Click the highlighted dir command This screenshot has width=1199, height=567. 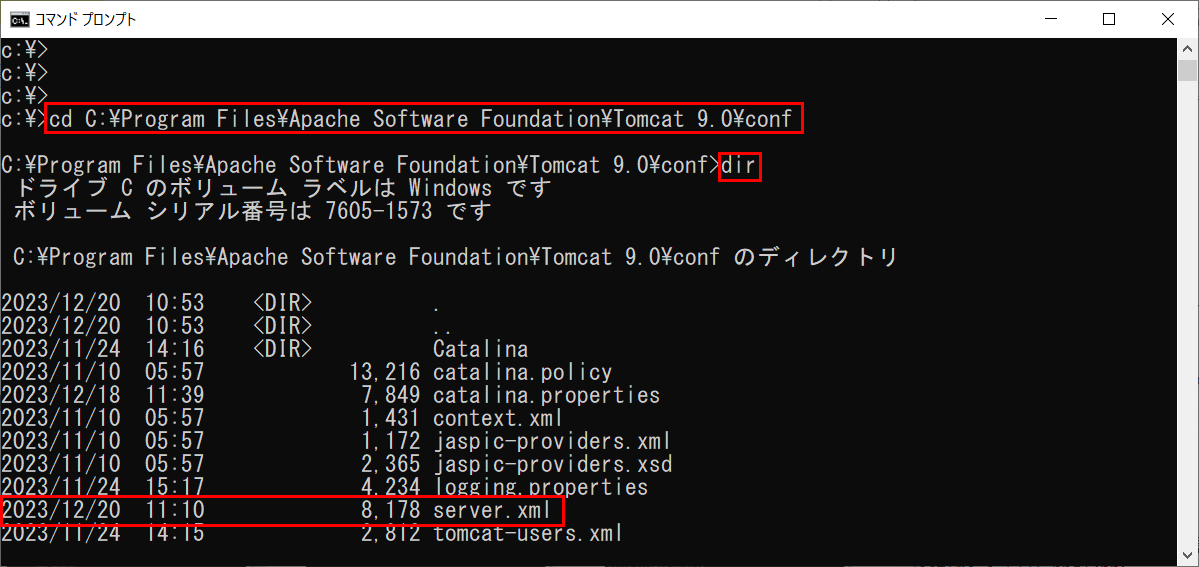coord(739,165)
